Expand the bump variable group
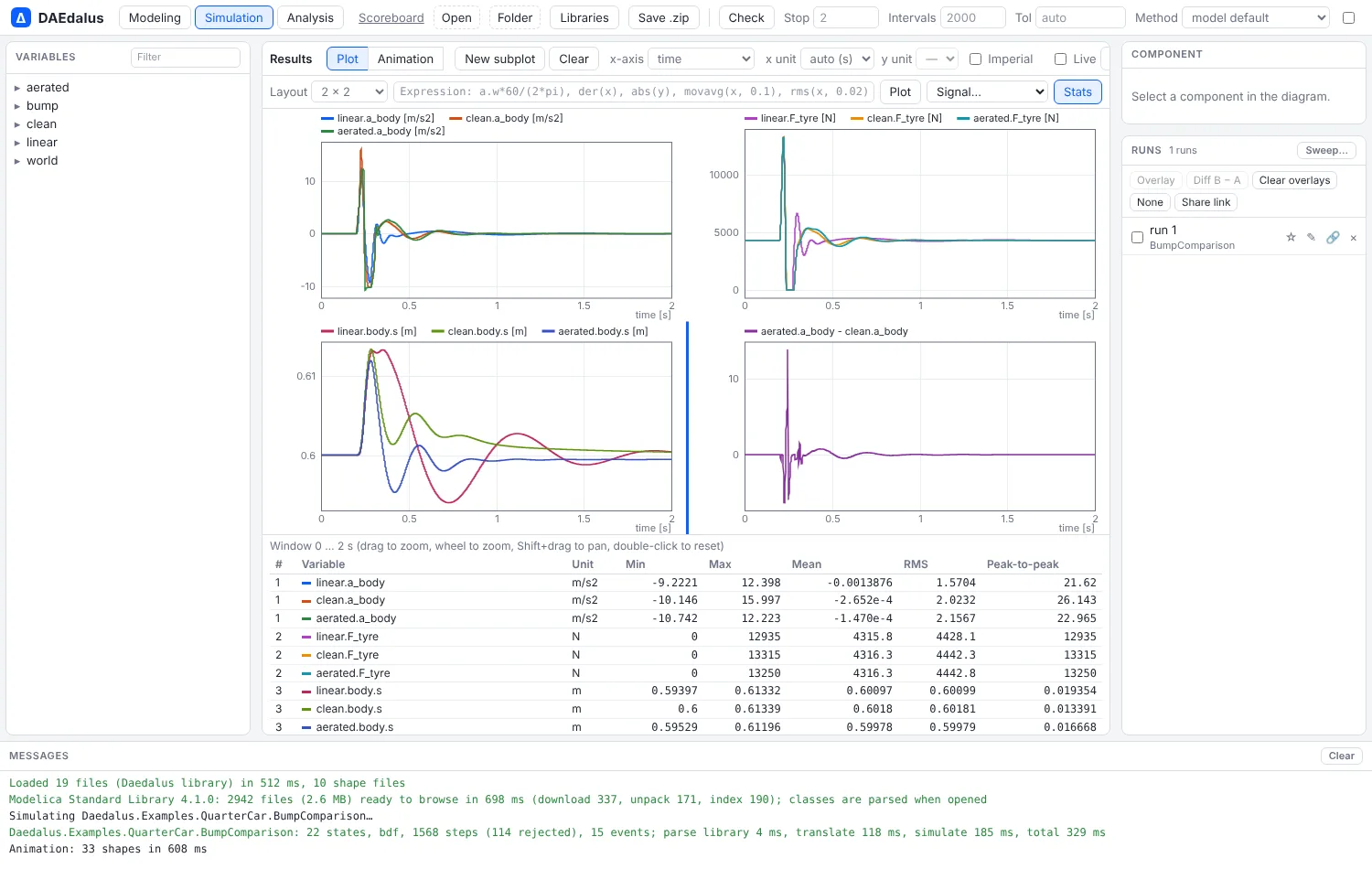This screenshot has height=869, width=1372. 16,106
